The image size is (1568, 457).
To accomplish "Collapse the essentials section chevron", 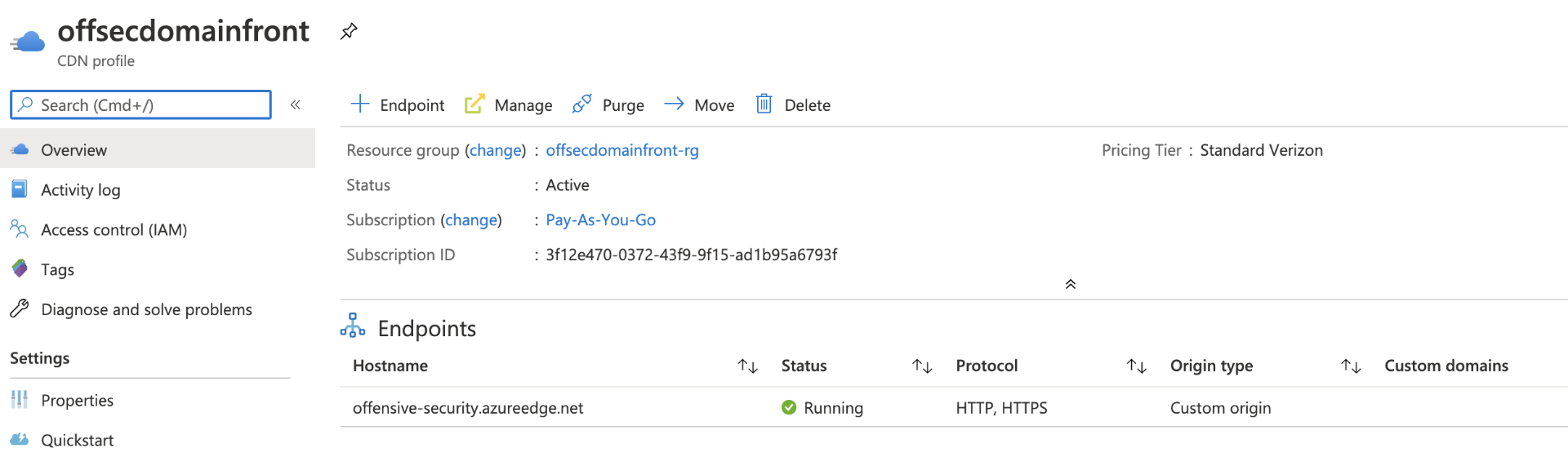I will [1071, 284].
